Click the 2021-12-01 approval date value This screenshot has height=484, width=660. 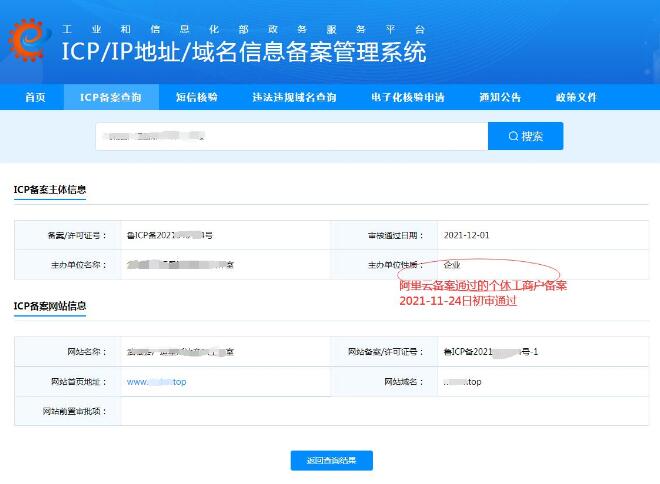click(466, 235)
